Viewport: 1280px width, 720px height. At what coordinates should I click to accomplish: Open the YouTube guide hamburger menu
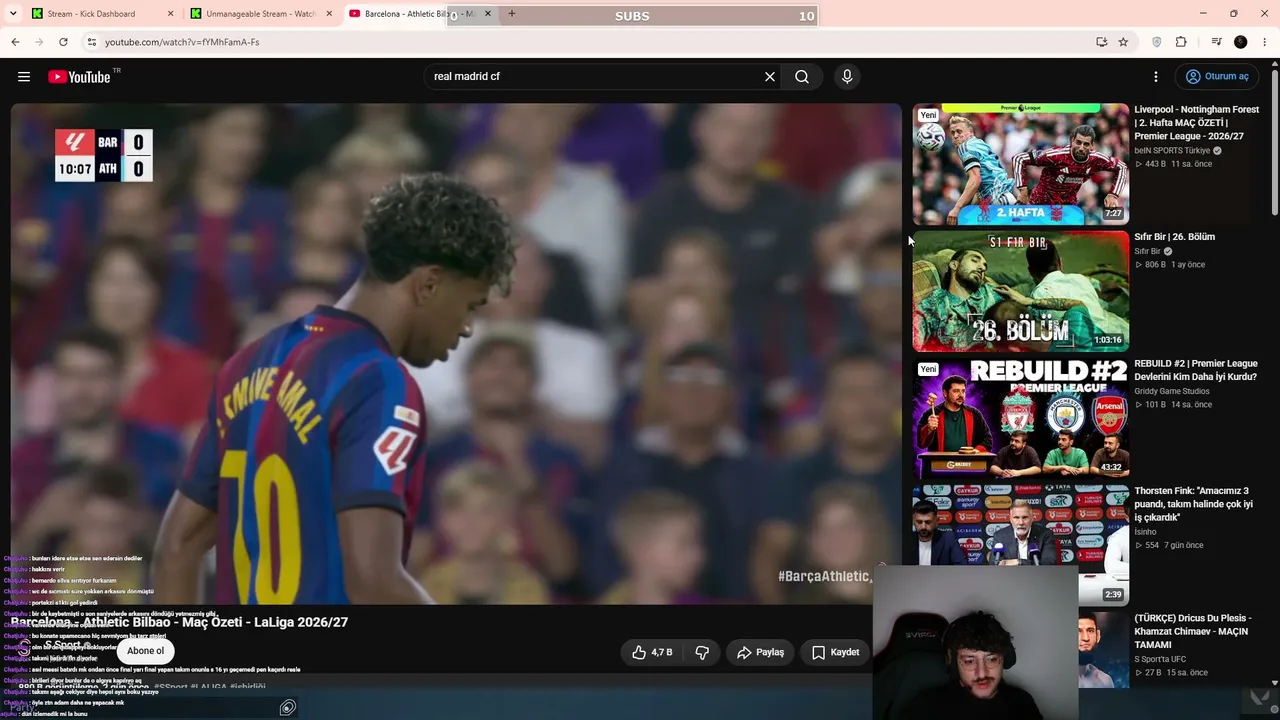24,77
